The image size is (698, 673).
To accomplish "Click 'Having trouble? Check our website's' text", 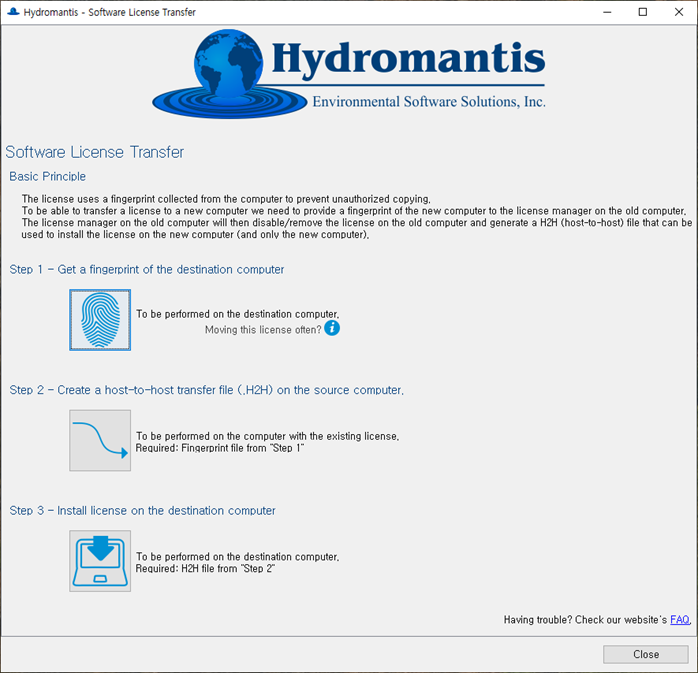I will [585, 620].
